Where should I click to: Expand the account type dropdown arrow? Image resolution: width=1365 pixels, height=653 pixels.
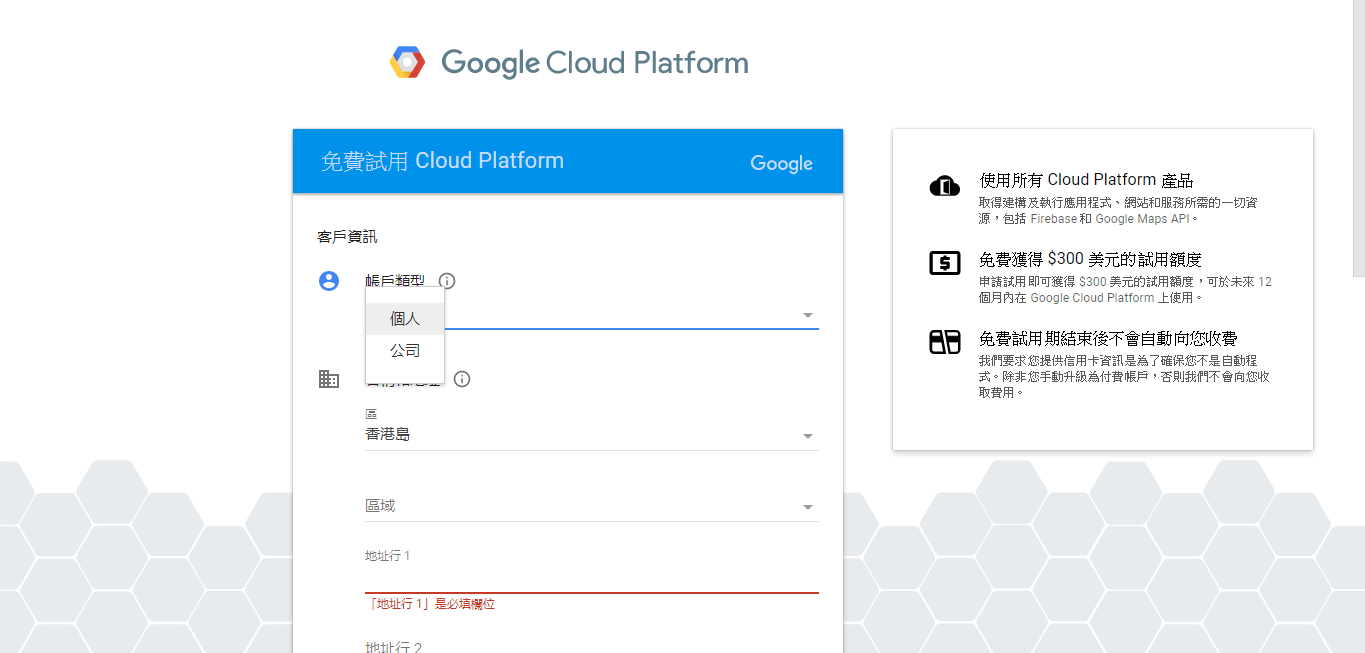[x=808, y=316]
